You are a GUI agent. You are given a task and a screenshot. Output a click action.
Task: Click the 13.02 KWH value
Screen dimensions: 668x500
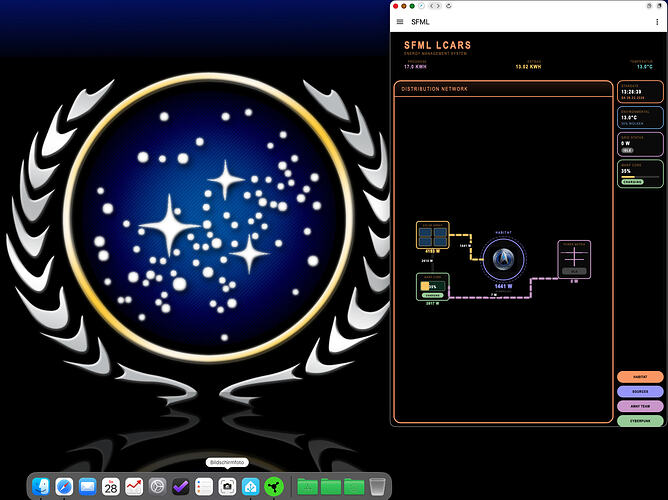pyautogui.click(x=528, y=67)
